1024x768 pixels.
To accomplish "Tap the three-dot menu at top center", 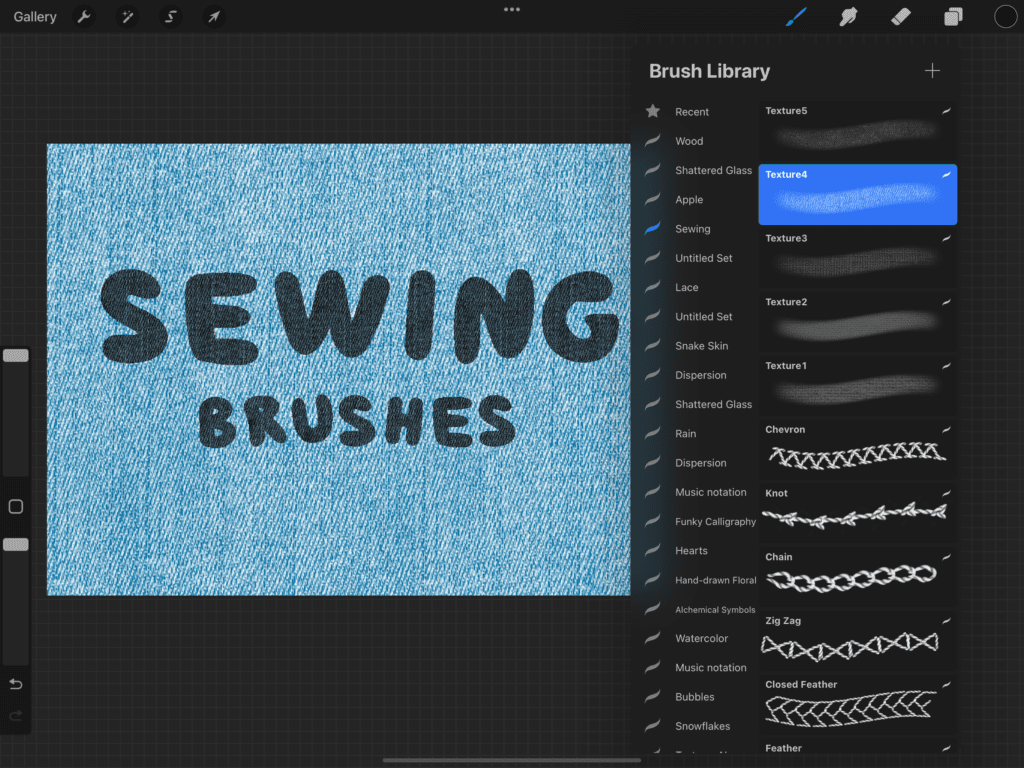I will [x=512, y=10].
